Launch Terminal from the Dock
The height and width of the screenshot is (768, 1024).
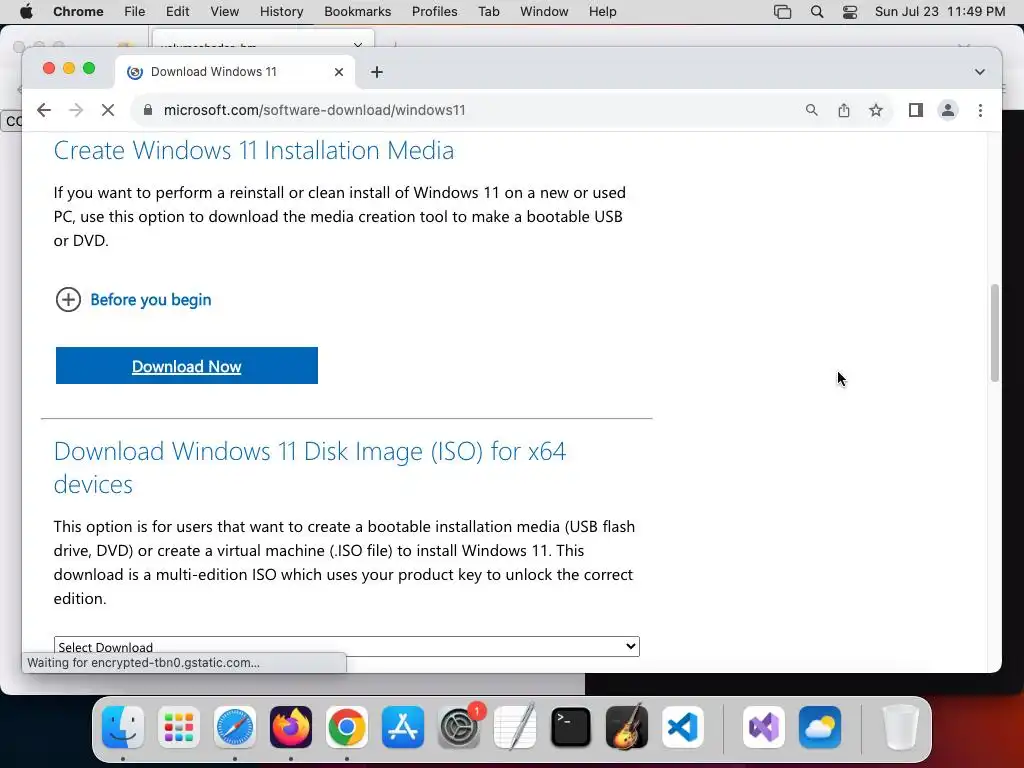[571, 727]
